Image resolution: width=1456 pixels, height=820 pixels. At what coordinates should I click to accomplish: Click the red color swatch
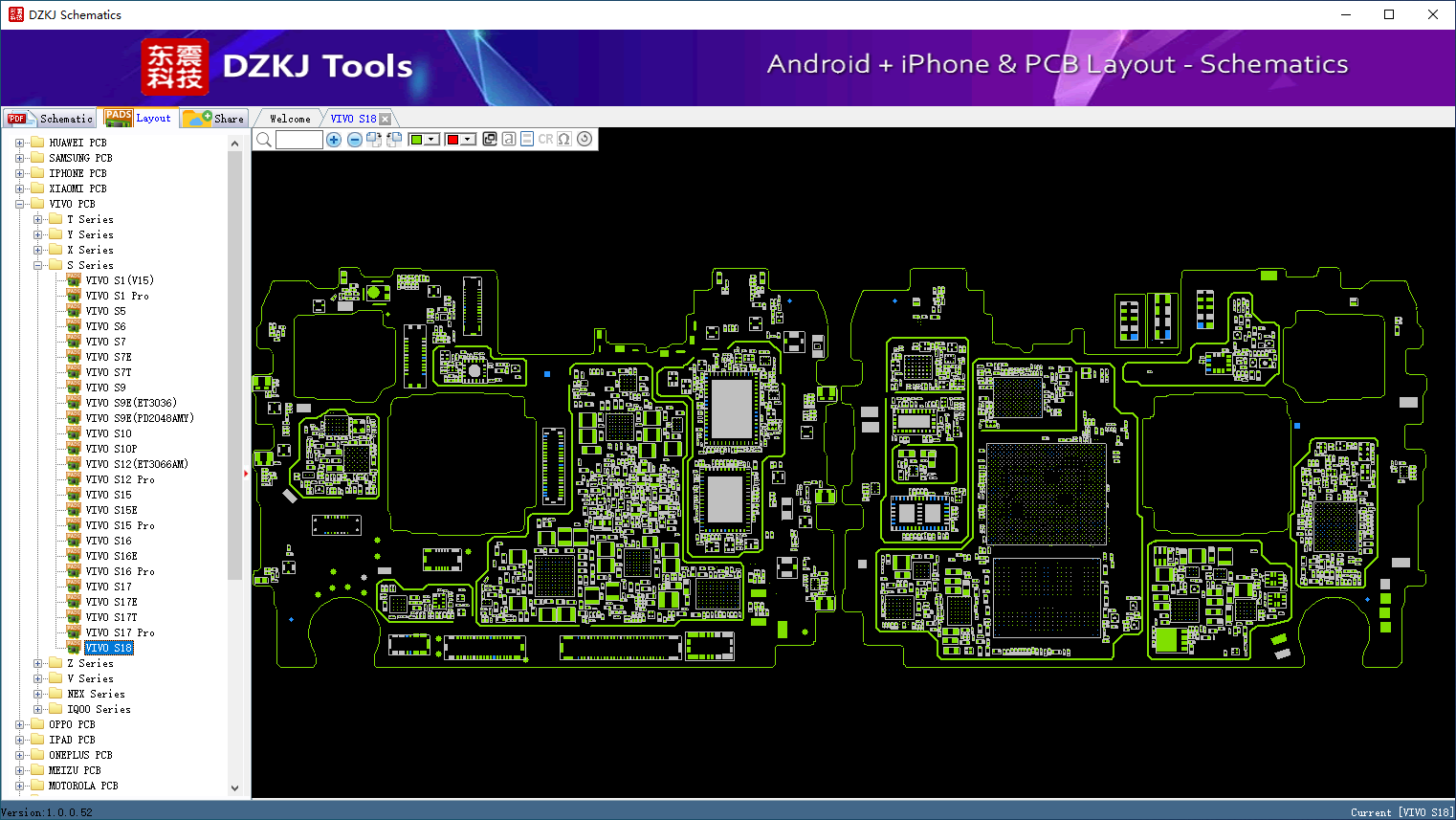[452, 140]
